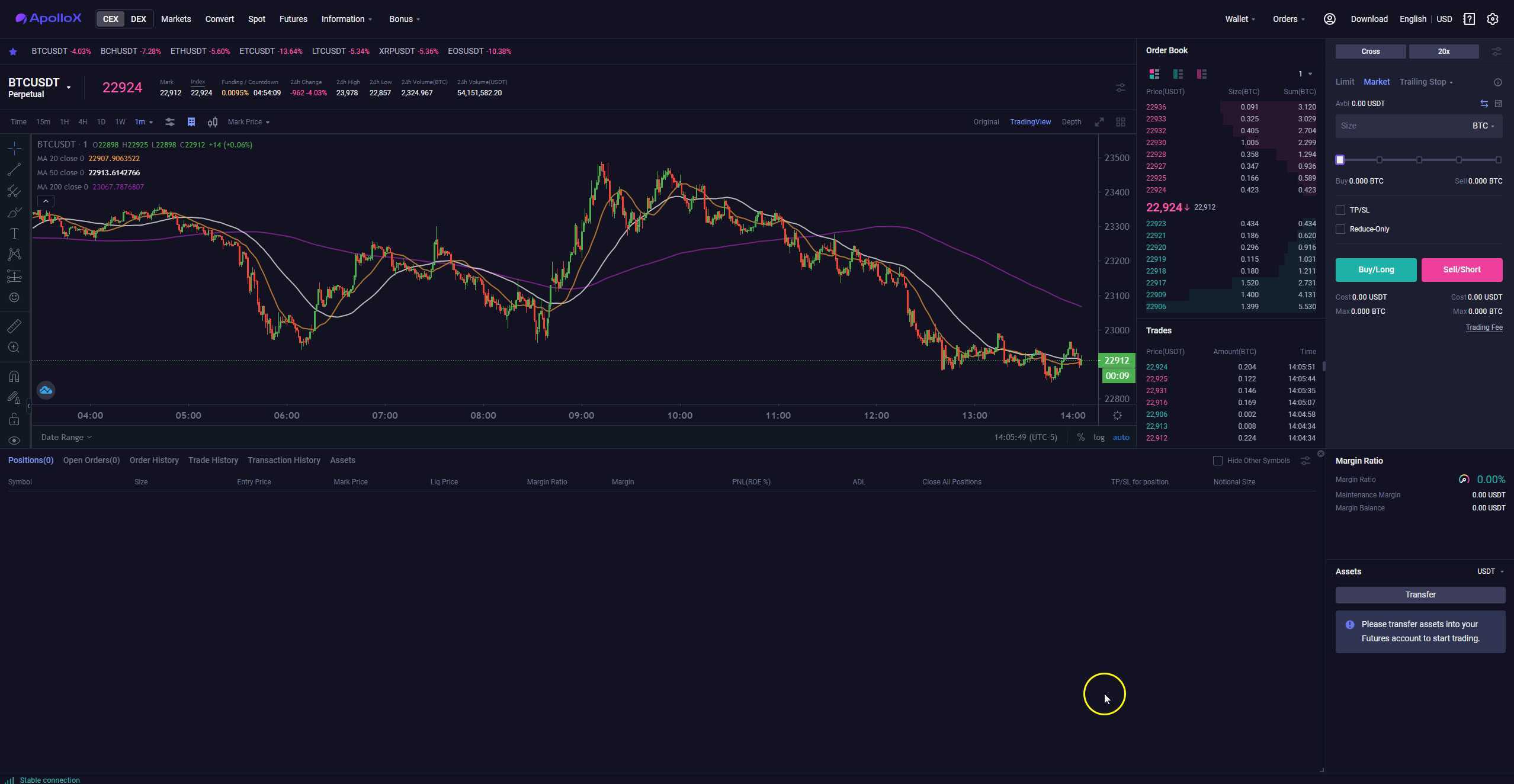Image resolution: width=1514 pixels, height=784 pixels.
Task: Open Trailing Stop order type dropdown
Action: pyautogui.click(x=1426, y=82)
